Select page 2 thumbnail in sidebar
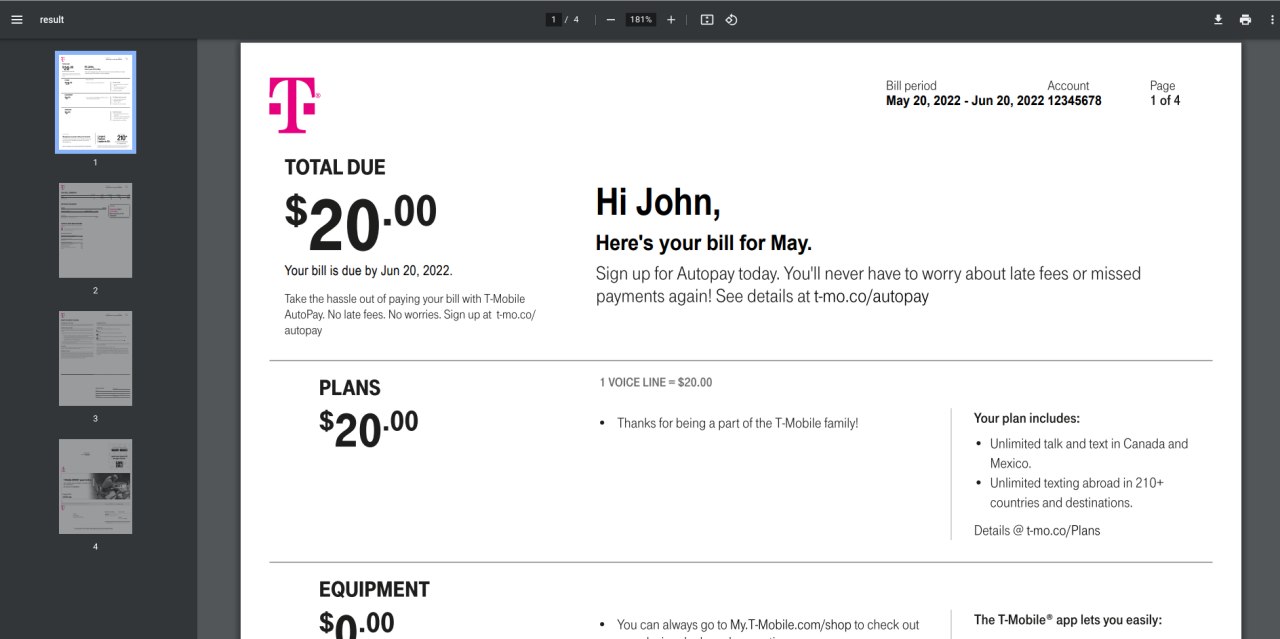This screenshot has width=1280, height=639. pyautogui.click(x=95, y=230)
